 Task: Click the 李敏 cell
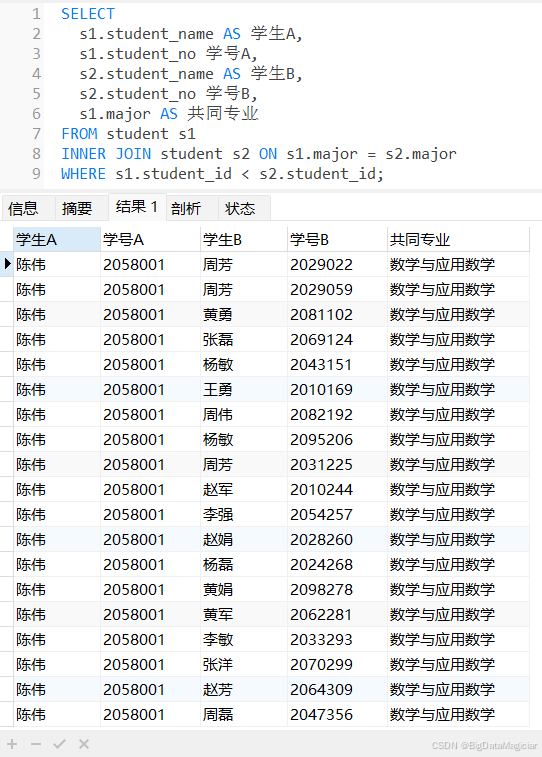[244, 640]
